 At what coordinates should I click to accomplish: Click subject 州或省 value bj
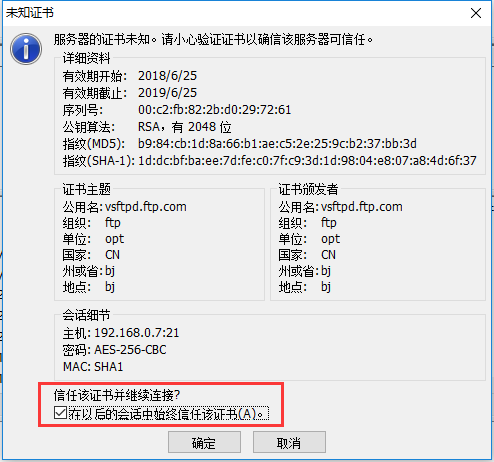[110, 271]
